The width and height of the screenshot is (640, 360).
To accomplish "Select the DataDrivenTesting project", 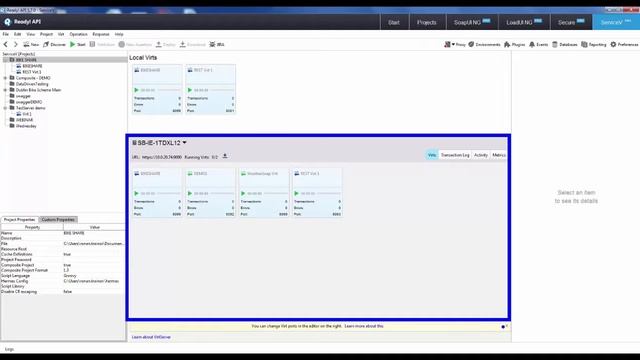I will coord(32,84).
